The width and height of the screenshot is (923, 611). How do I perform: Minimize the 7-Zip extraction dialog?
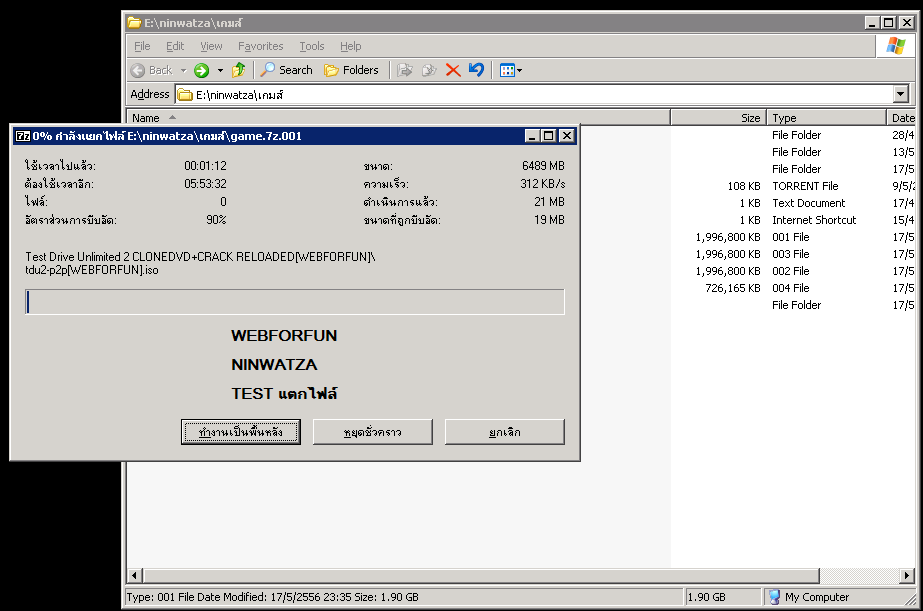click(x=532, y=136)
